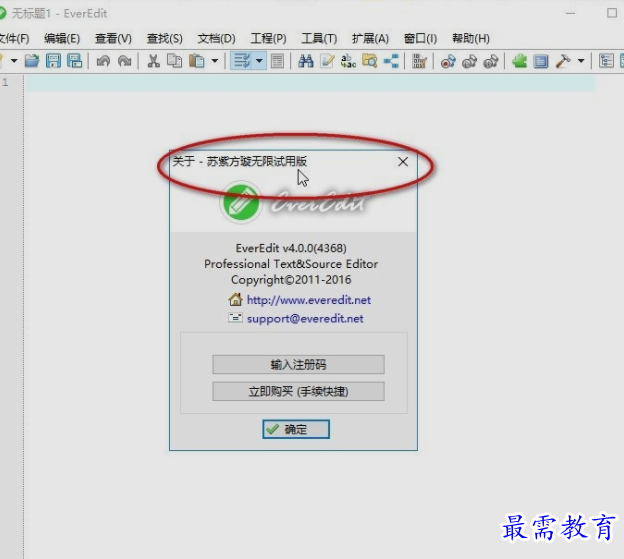
Task: Maximize the EverEdit window
Action: (x=612, y=13)
